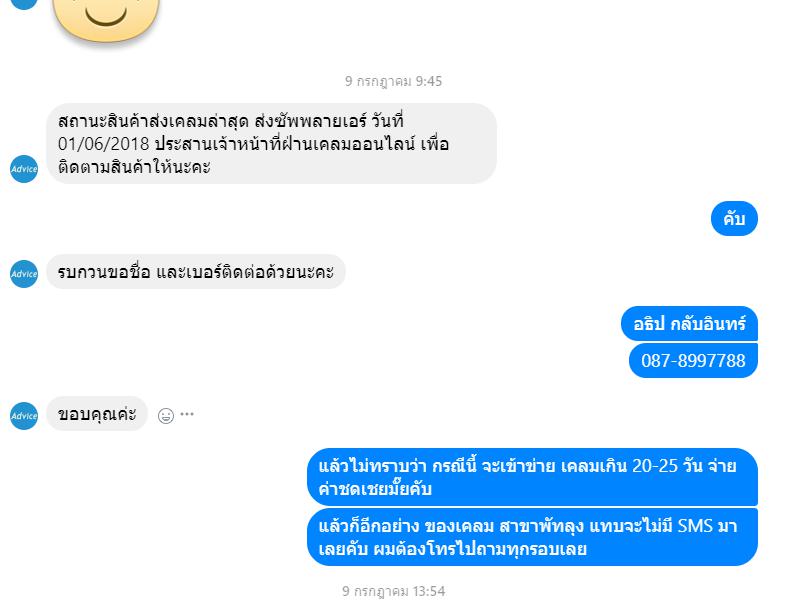Select the 9 กรกฎาคม 13:54 timestamp
This screenshot has height=610, width=788.
click(393, 591)
